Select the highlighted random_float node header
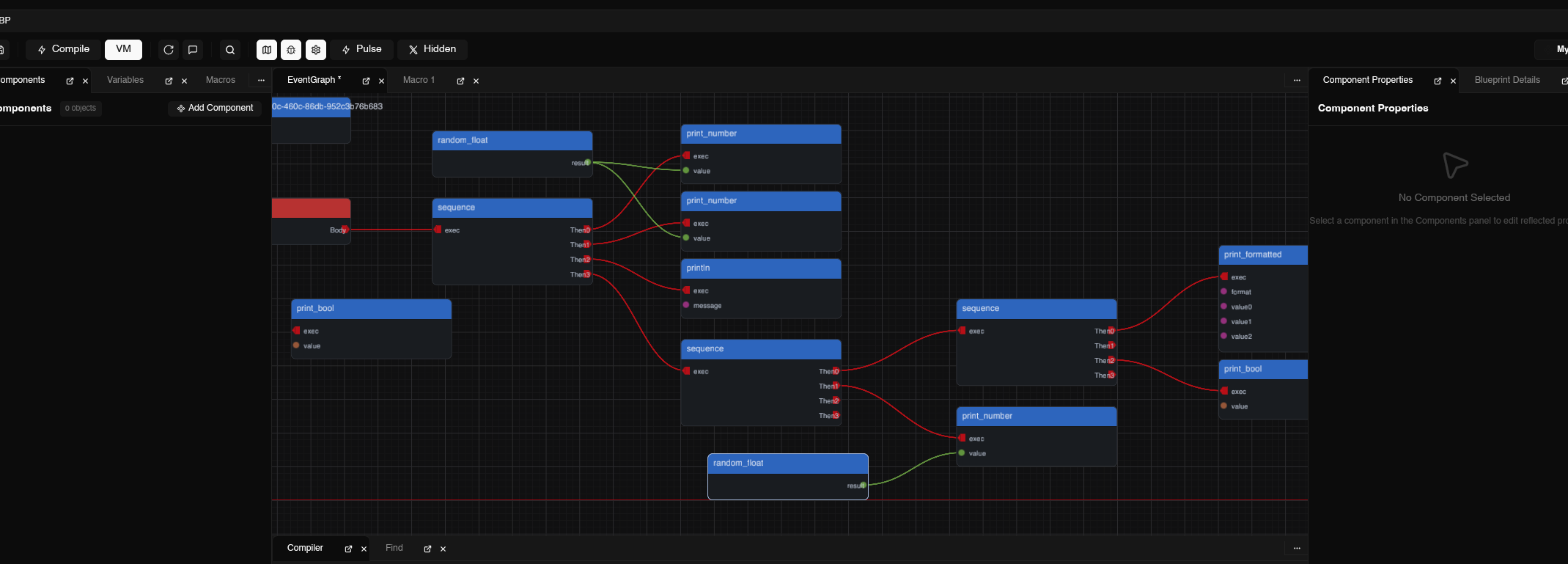The height and width of the screenshot is (564, 1568). (788, 464)
